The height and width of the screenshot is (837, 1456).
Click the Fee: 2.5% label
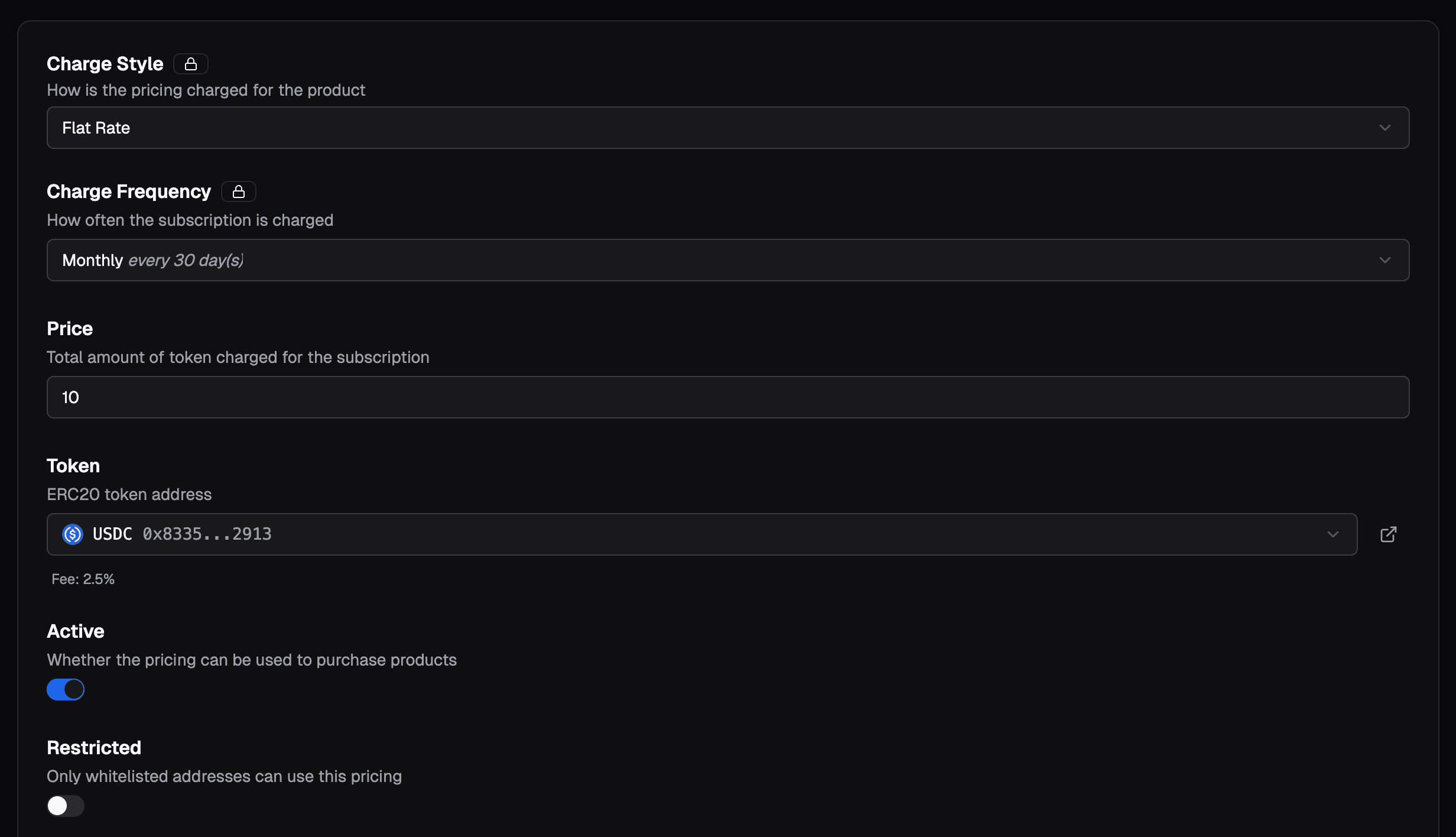[x=83, y=579]
